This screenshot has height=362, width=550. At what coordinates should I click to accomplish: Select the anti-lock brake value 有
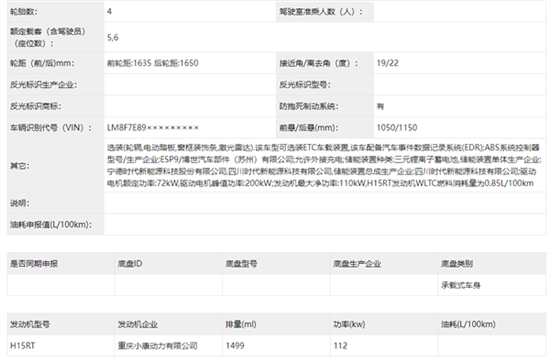[380, 106]
